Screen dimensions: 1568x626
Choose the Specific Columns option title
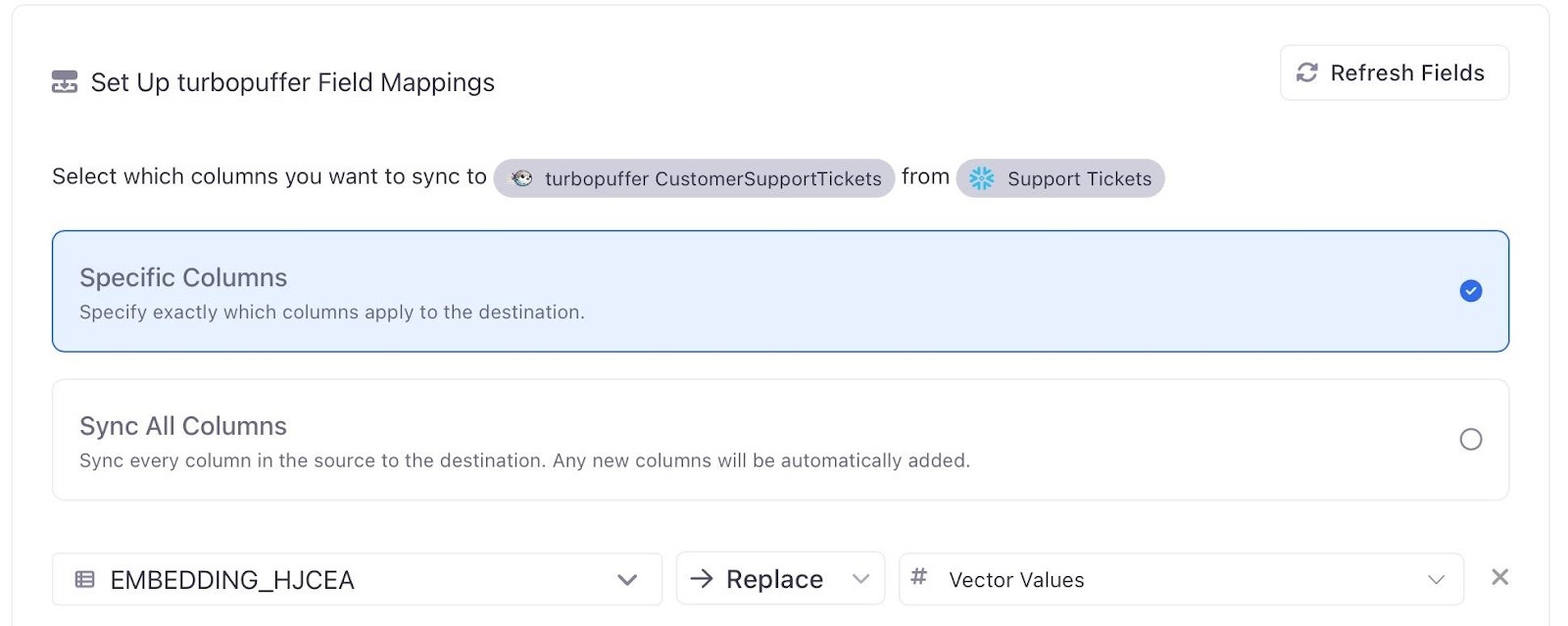click(x=183, y=278)
